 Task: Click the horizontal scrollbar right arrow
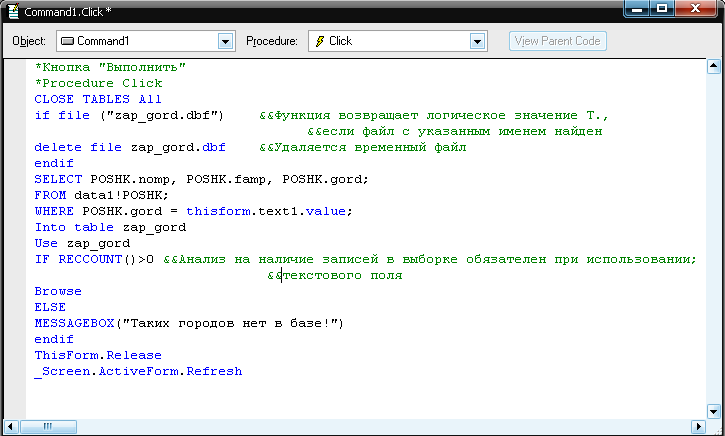click(698, 426)
